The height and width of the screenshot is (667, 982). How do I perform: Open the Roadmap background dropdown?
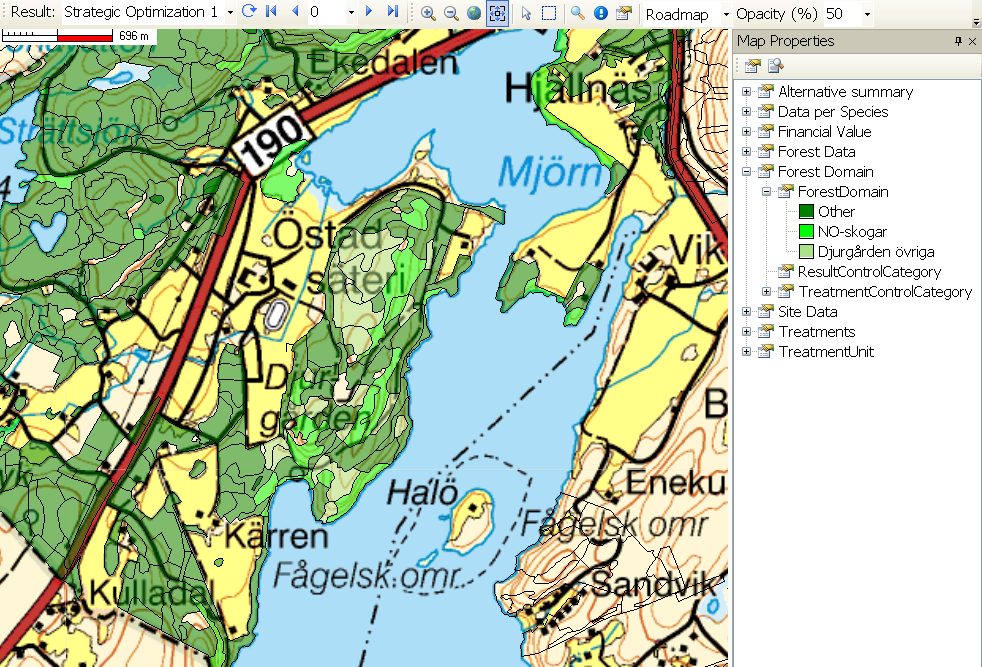point(726,14)
